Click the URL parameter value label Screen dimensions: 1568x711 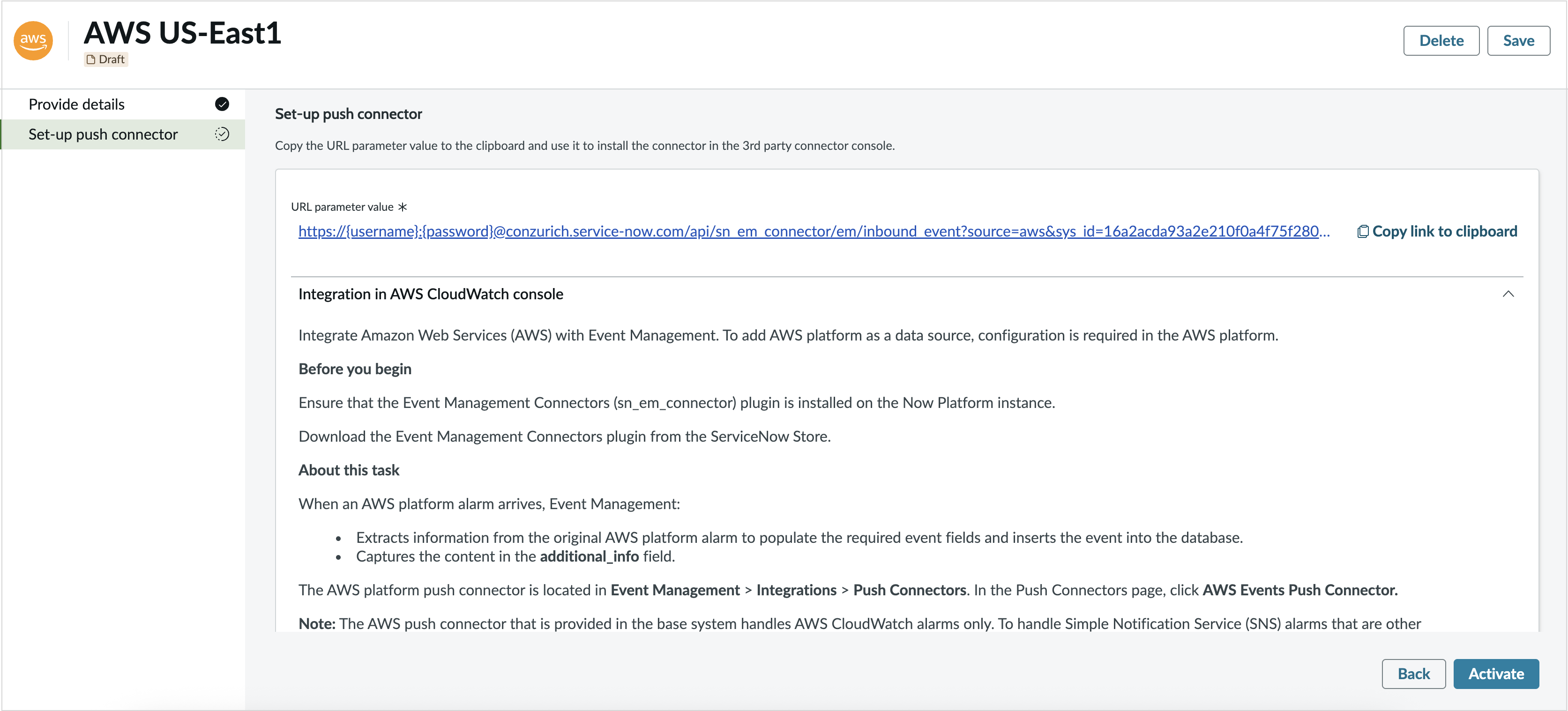(x=342, y=207)
